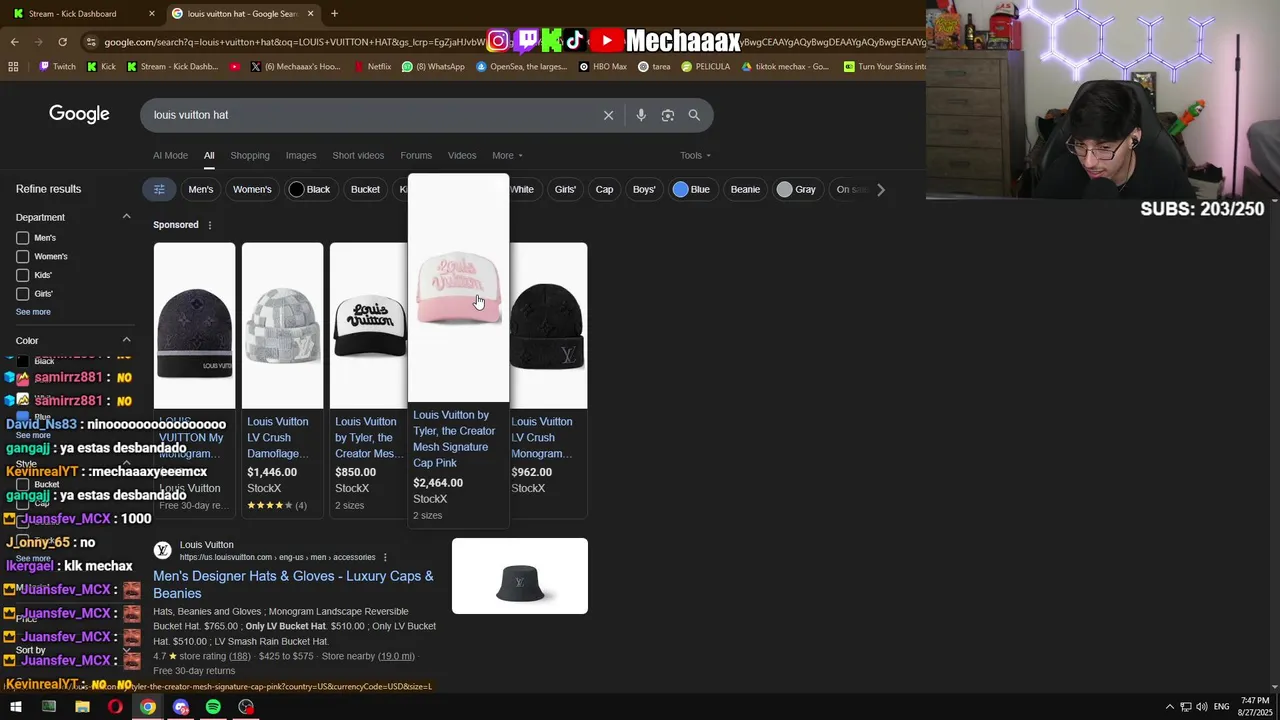1280x720 pixels.
Task: Switch to the Shopping tab
Action: [x=250, y=155]
